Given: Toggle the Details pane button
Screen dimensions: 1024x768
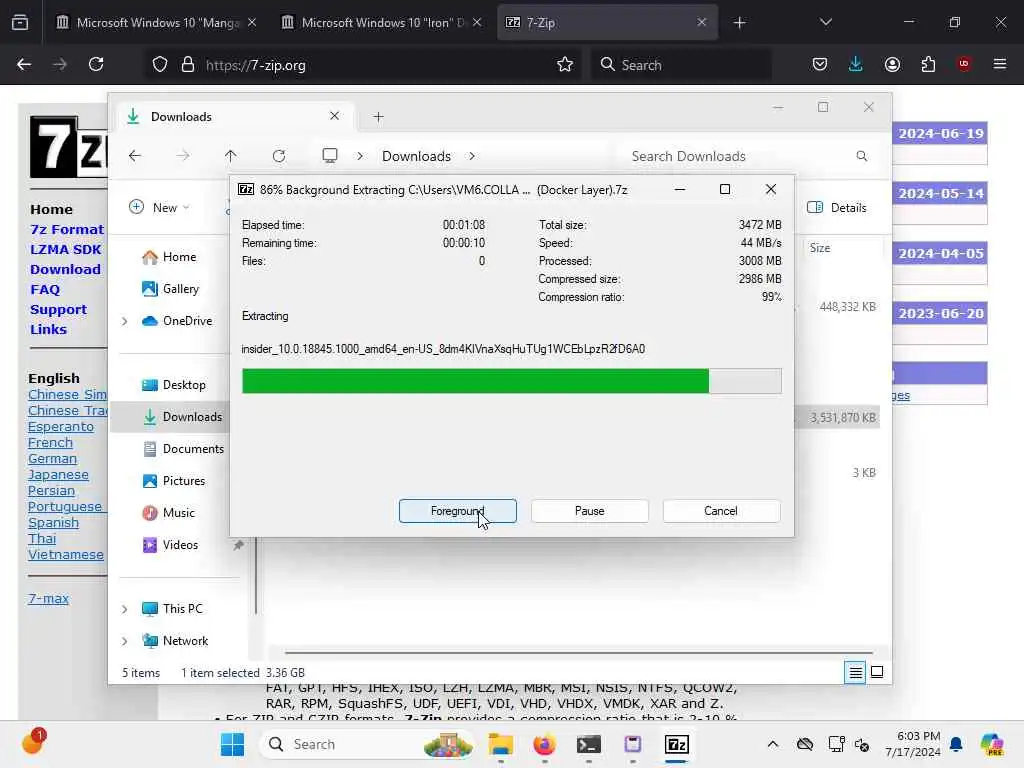Looking at the screenshot, I should coord(837,208).
